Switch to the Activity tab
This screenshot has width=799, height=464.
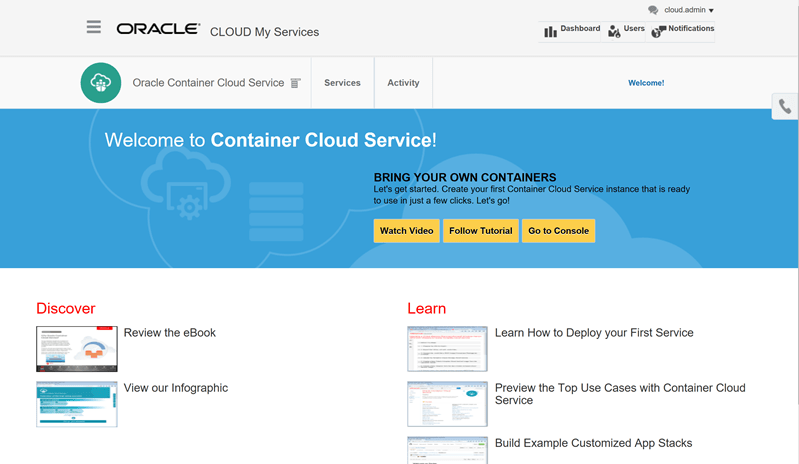coord(403,83)
